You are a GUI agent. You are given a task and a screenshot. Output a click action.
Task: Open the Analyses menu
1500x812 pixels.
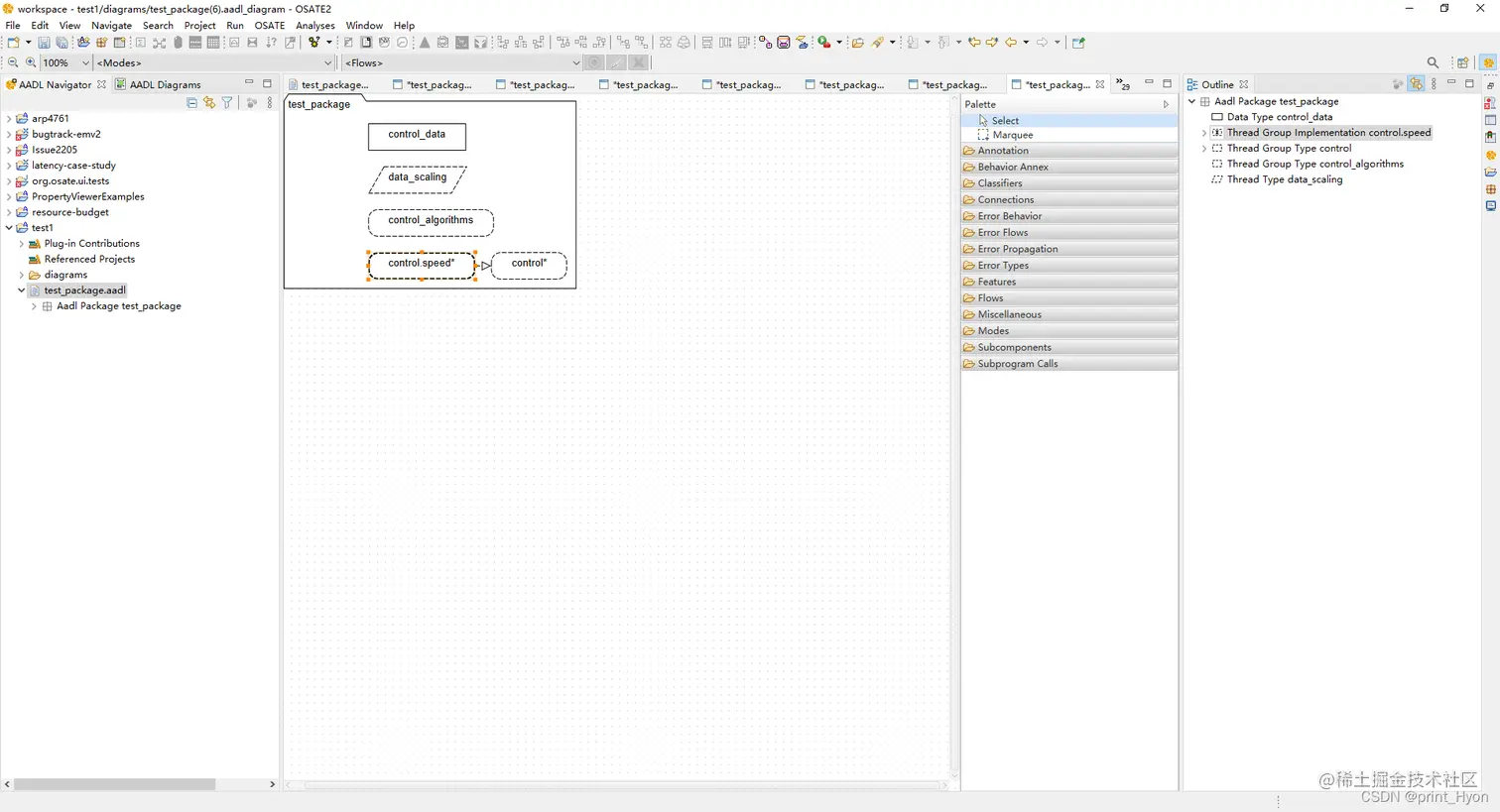pyautogui.click(x=315, y=26)
